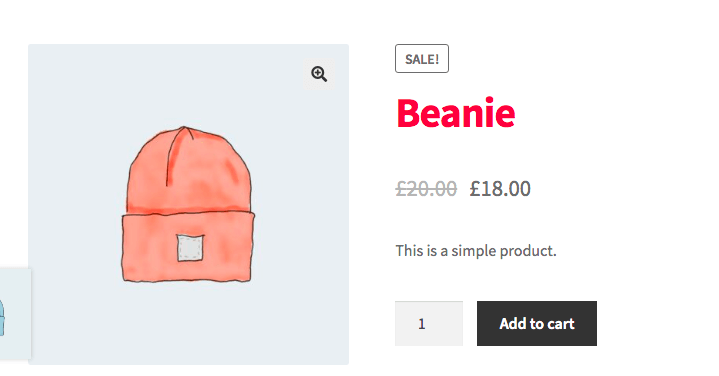Click the magnifier zoom icon on product image

319,74
